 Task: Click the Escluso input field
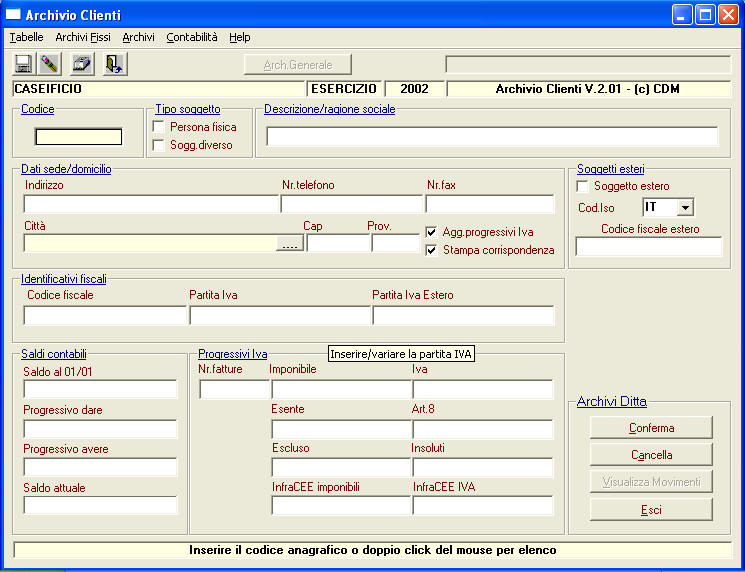(341, 467)
